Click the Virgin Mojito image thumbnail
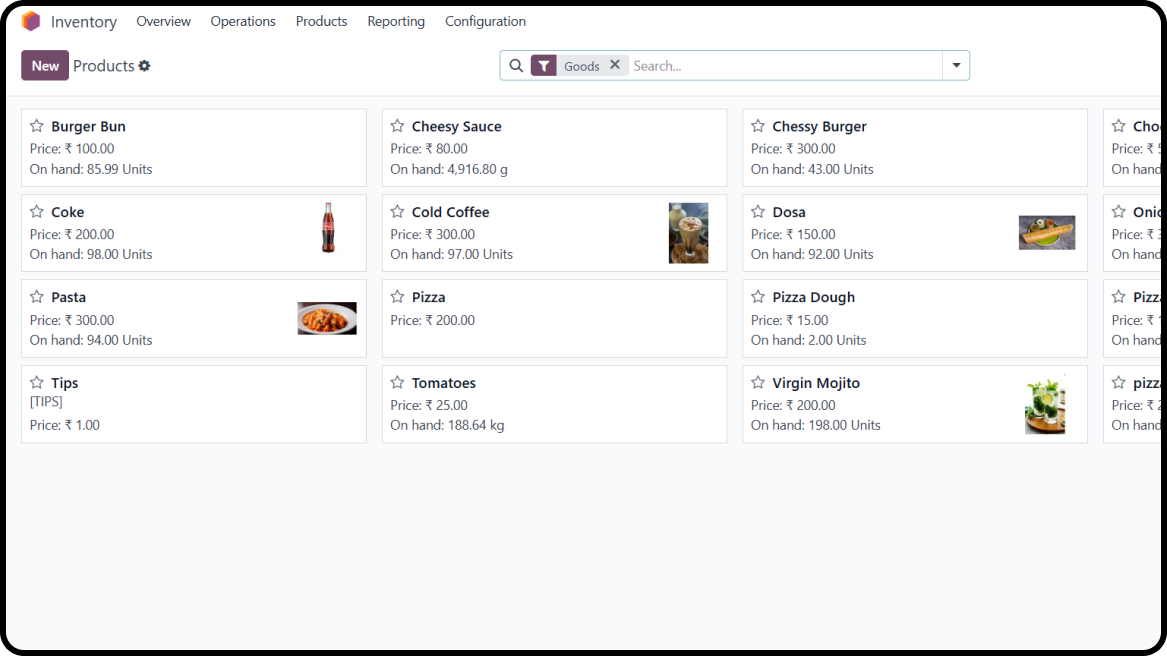This screenshot has height=656, width=1167. click(1046, 403)
